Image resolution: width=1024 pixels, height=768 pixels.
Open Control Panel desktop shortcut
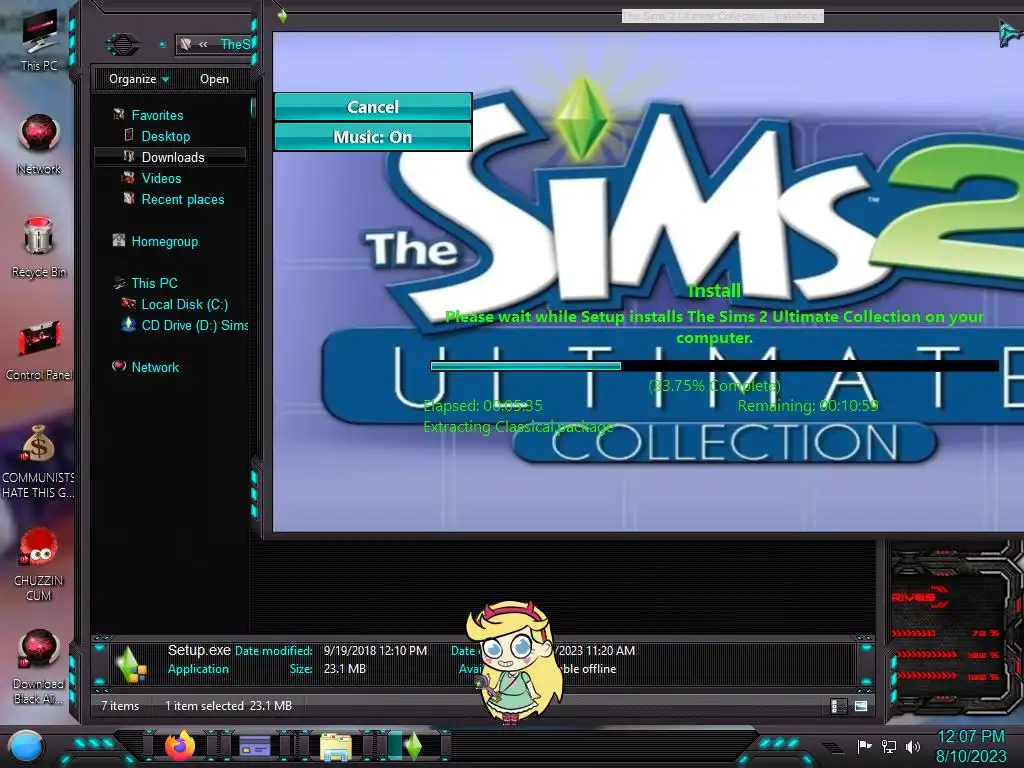[x=39, y=351]
